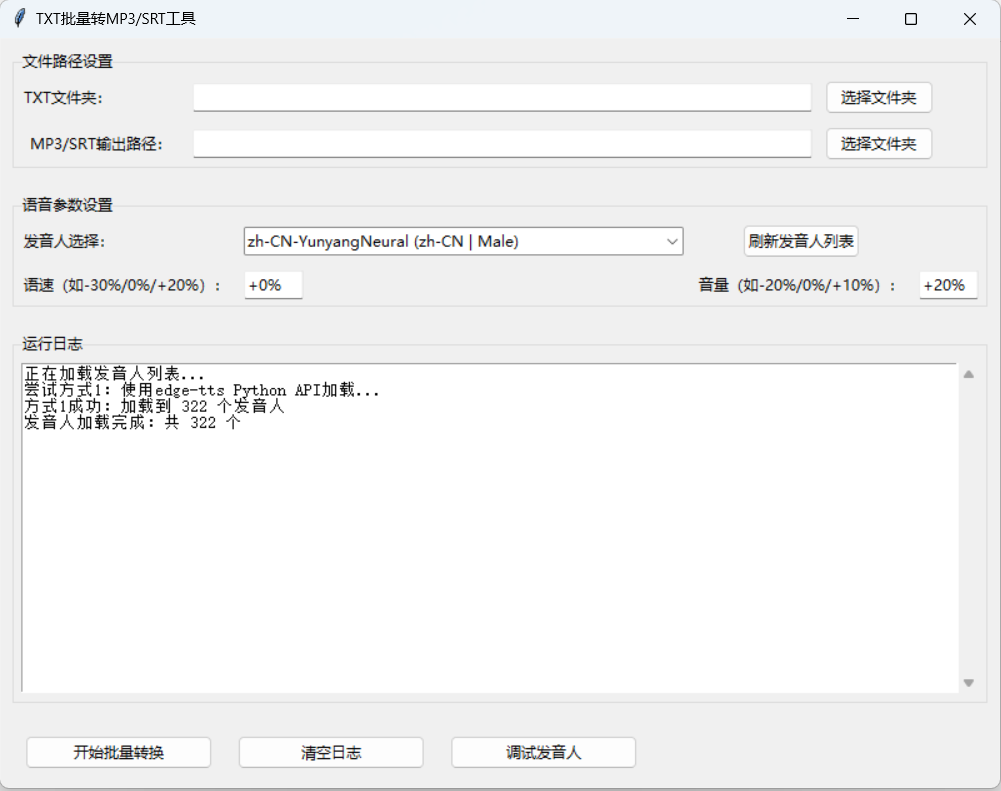Start batch conversion with 开始批量转换
Image resolution: width=1001 pixels, height=791 pixels.
[118, 752]
